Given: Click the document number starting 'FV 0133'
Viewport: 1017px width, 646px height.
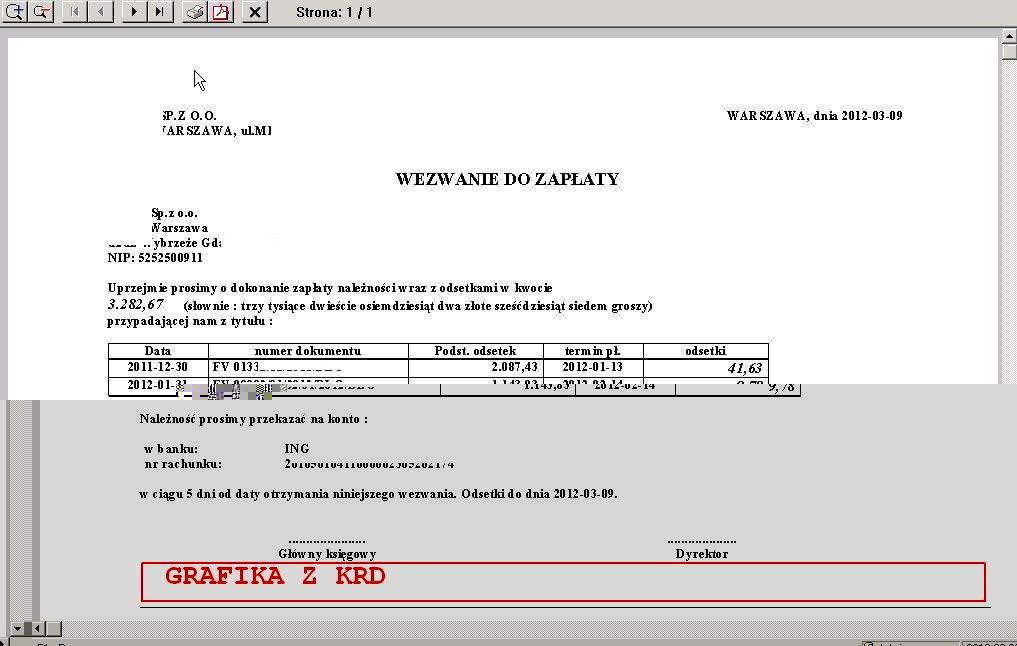Looking at the screenshot, I should click(277, 367).
